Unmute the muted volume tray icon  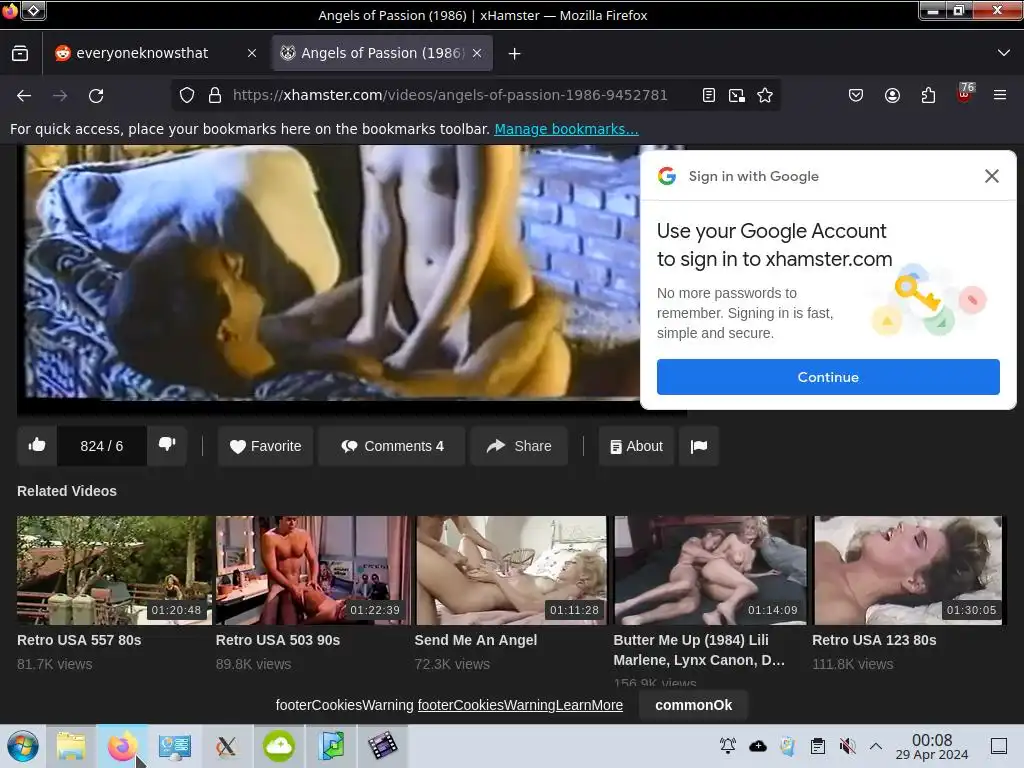pyautogui.click(x=848, y=746)
